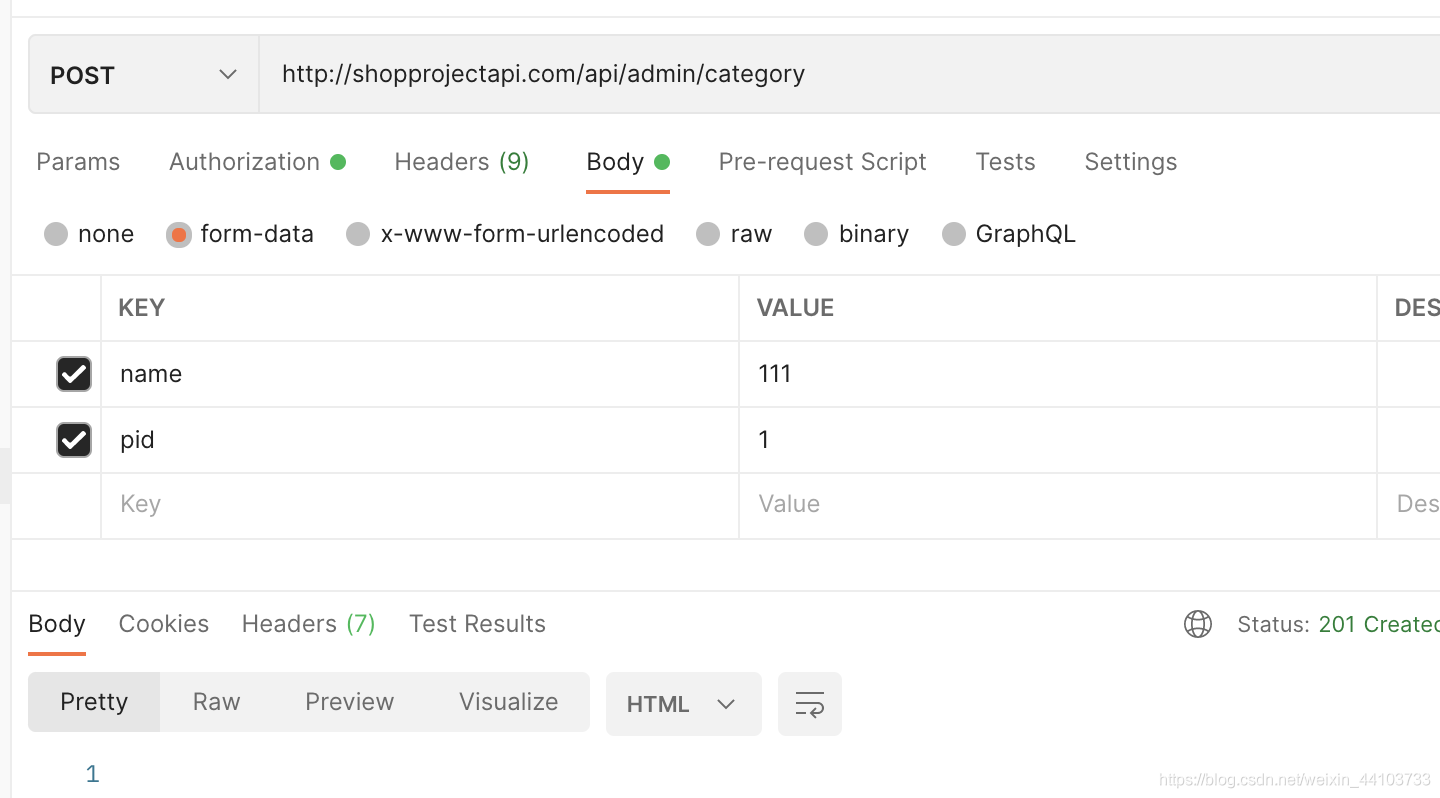Screen dimensions: 1440x798
Task: Switch response view to Raw
Action: tap(216, 702)
